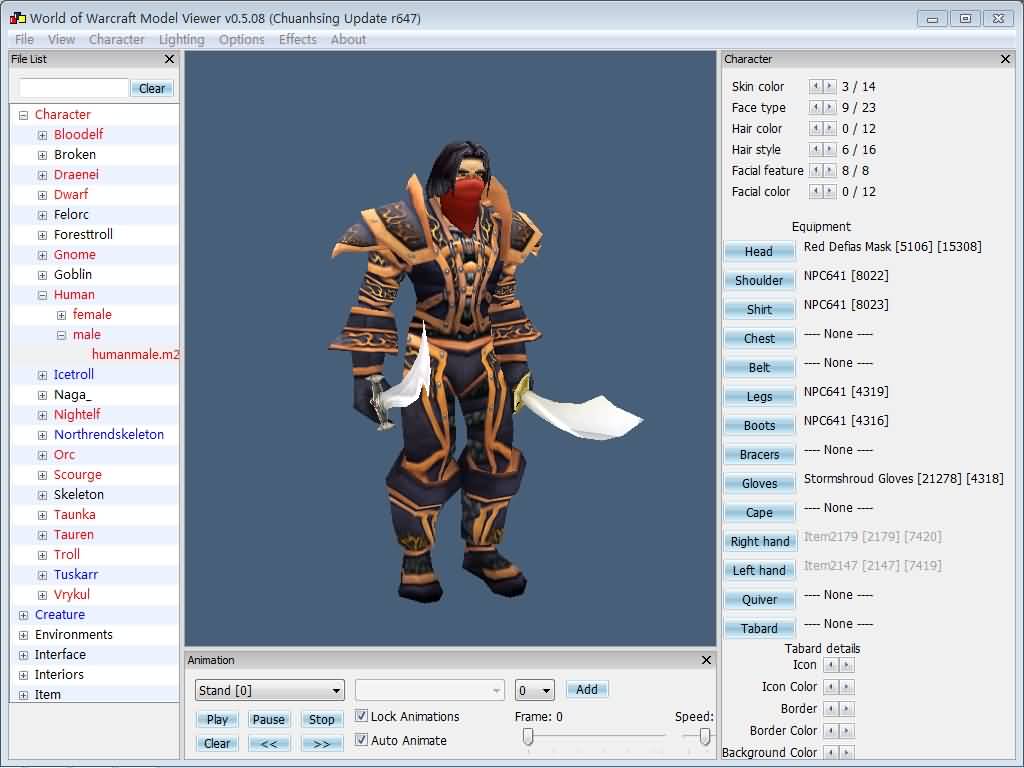This screenshot has width=1024, height=768.
Task: Click the Boots equipment button
Action: tap(759, 425)
